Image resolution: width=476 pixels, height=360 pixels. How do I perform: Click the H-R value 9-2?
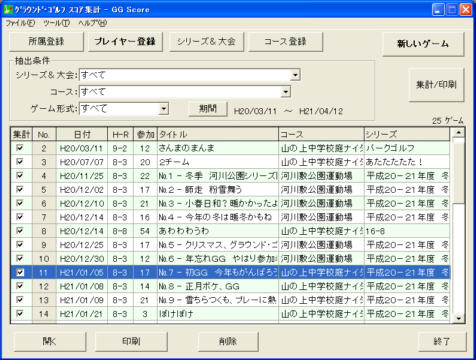pyautogui.click(x=120, y=148)
